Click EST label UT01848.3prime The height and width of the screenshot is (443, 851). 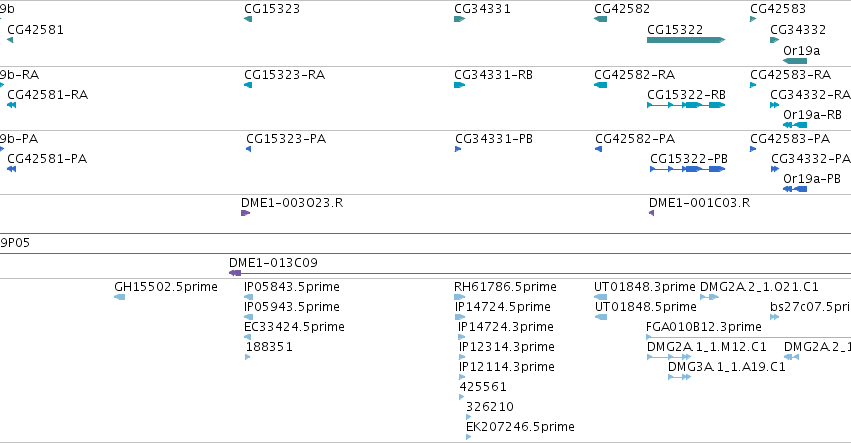(x=645, y=287)
